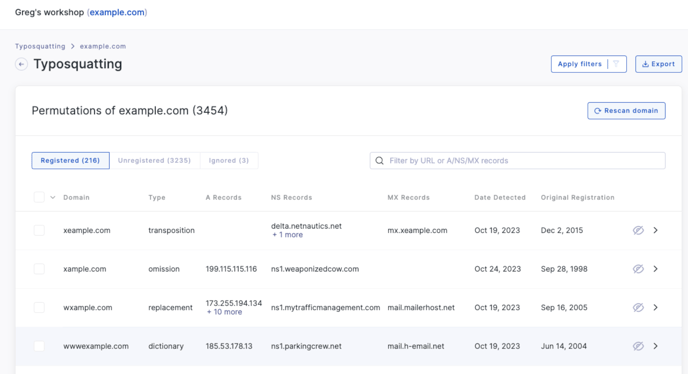The image size is (688, 374).
Task: Expand xample.com row details chevron
Action: pyautogui.click(x=655, y=269)
